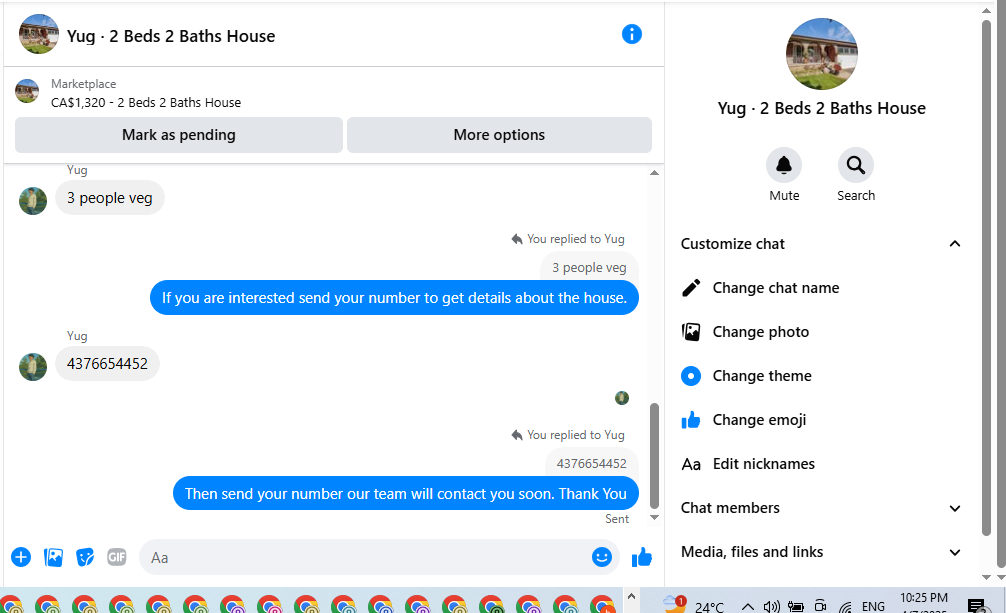
Task: Click the chat header title Yug · 2 Beds 2 Baths House
Action: [171, 36]
